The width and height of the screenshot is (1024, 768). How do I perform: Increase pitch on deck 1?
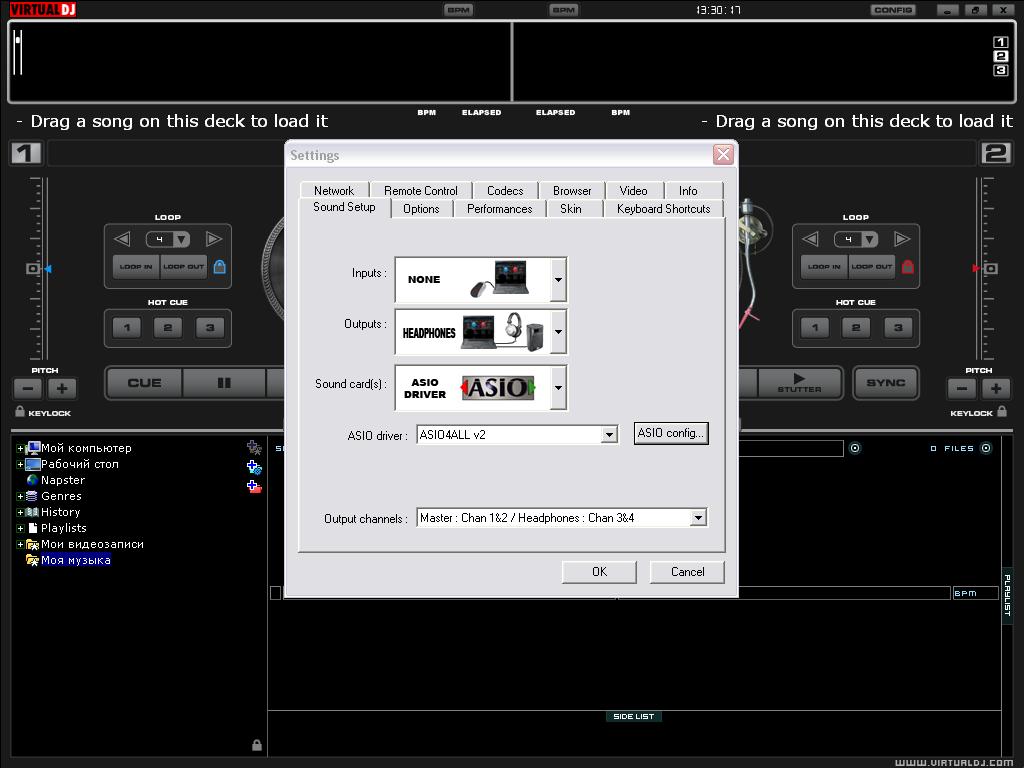pyautogui.click(x=62, y=389)
